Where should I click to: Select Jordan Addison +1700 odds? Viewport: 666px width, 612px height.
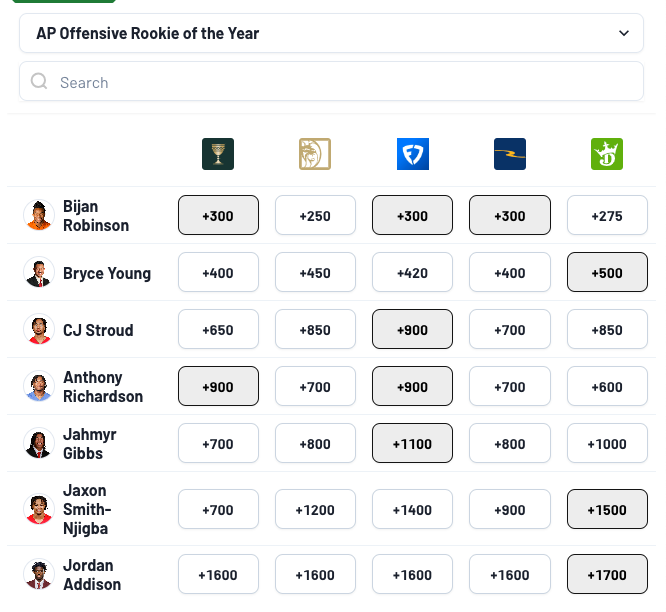[607, 574]
